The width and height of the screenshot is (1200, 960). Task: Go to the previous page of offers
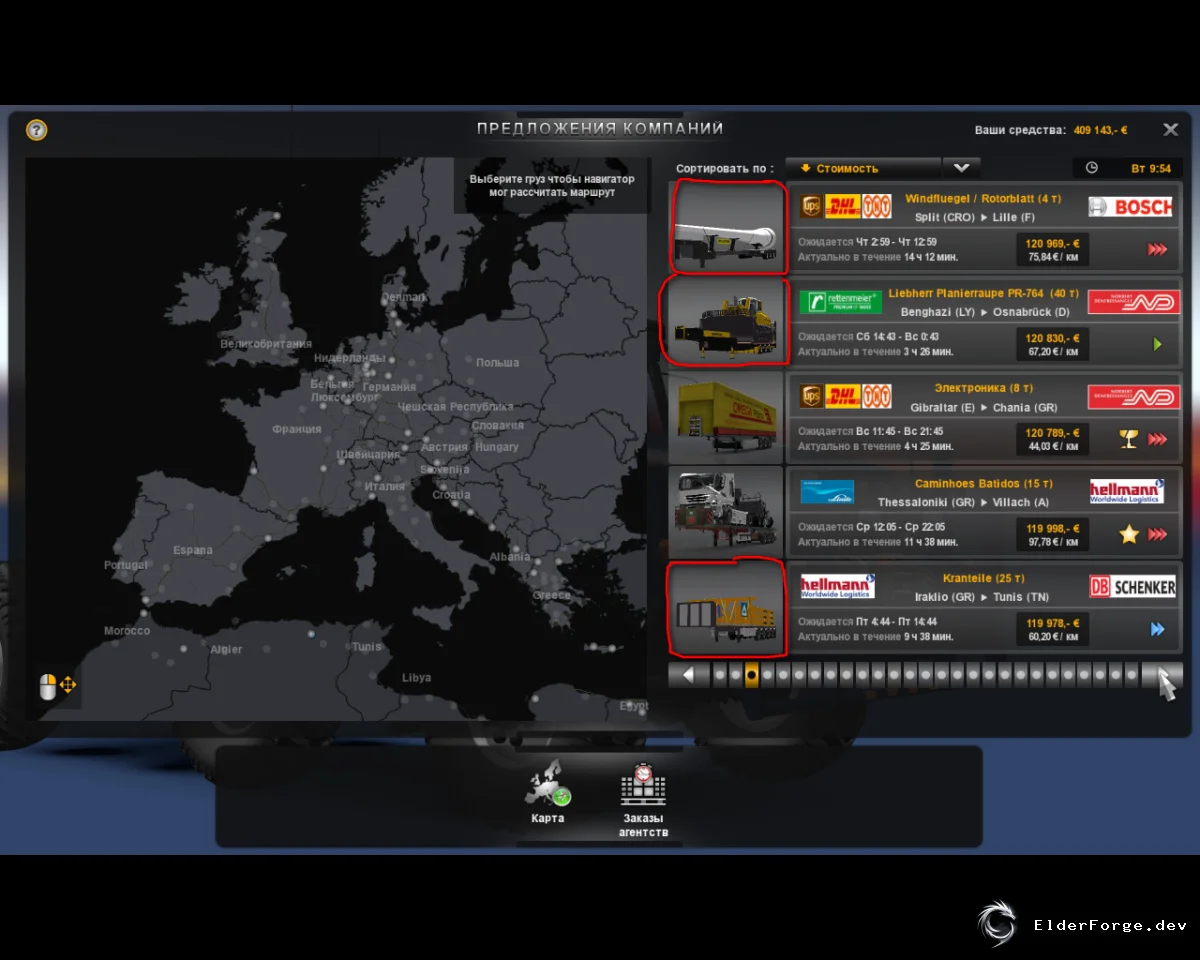(689, 675)
